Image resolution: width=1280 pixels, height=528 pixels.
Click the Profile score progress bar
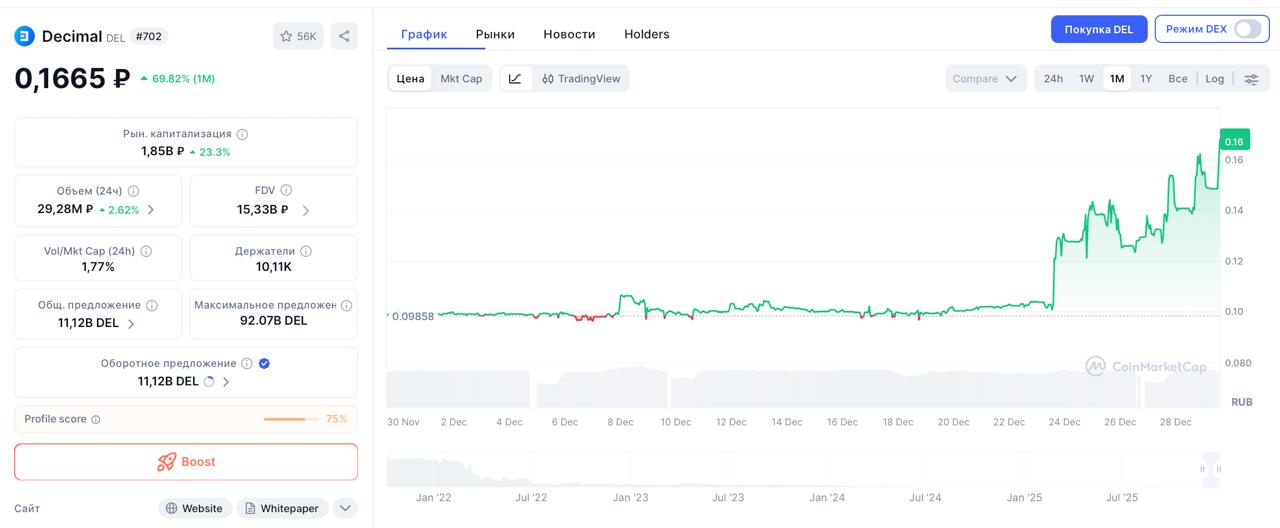(x=290, y=420)
